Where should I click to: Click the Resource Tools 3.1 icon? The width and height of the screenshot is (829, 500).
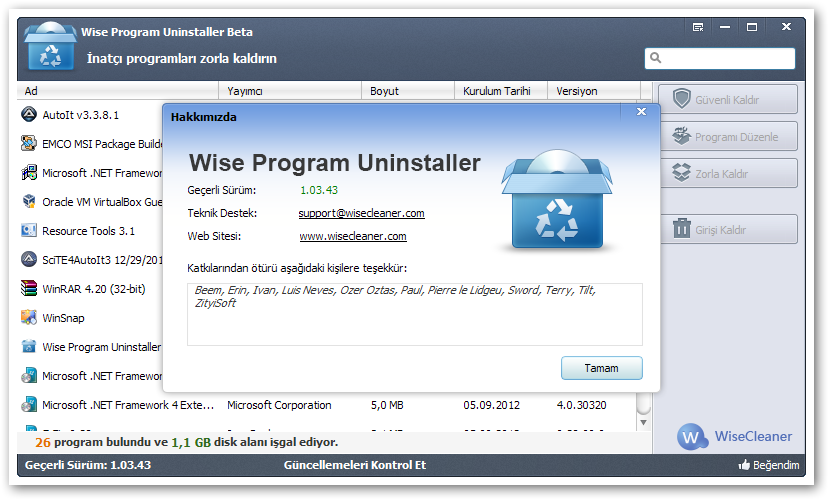[x=29, y=231]
